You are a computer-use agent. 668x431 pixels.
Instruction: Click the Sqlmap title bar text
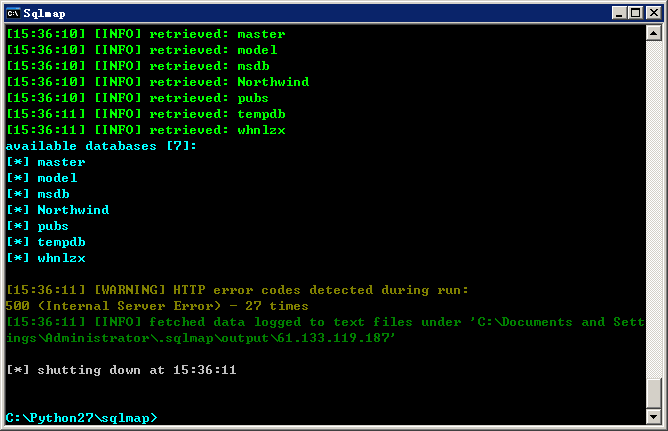click(44, 14)
